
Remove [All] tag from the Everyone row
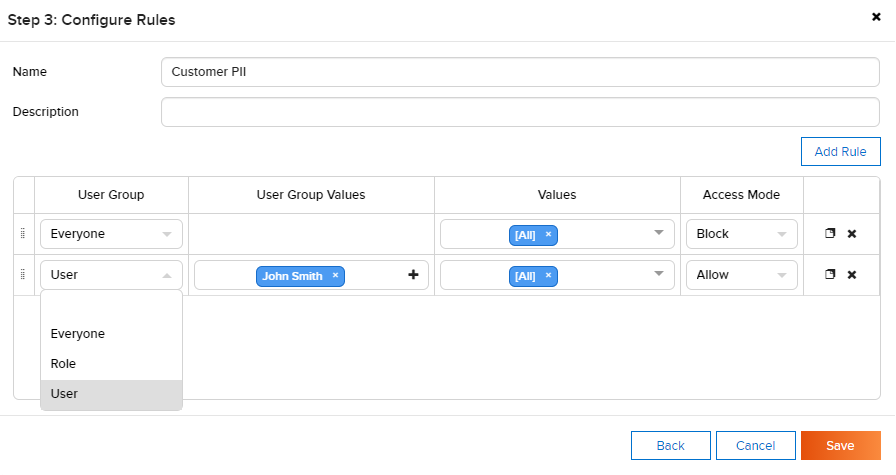548,234
